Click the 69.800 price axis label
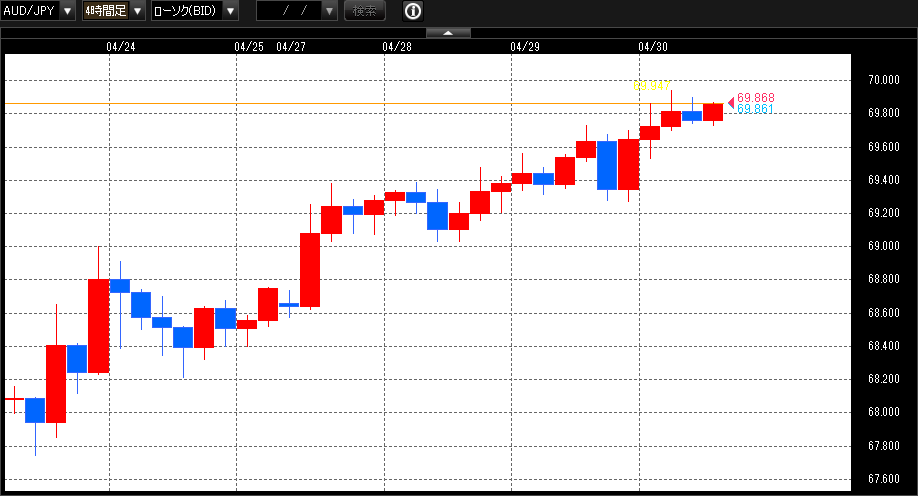The height and width of the screenshot is (496, 918). point(884,112)
